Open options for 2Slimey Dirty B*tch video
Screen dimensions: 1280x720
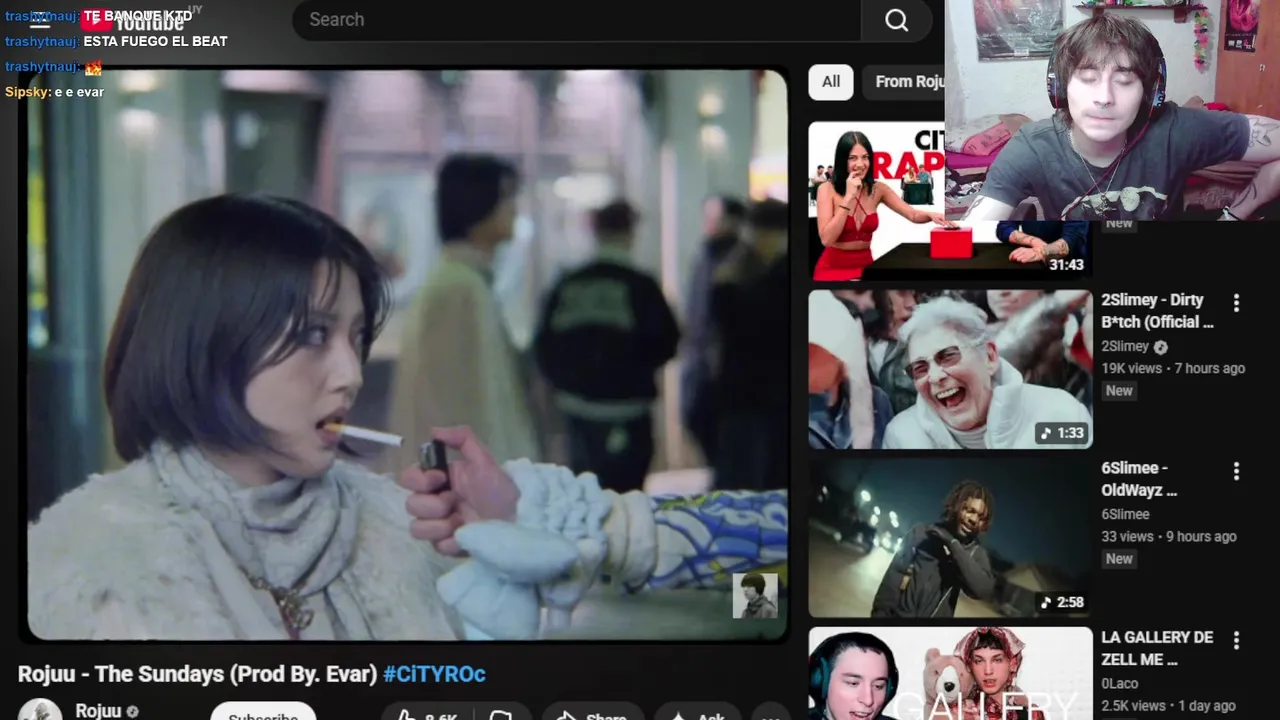(x=1236, y=302)
